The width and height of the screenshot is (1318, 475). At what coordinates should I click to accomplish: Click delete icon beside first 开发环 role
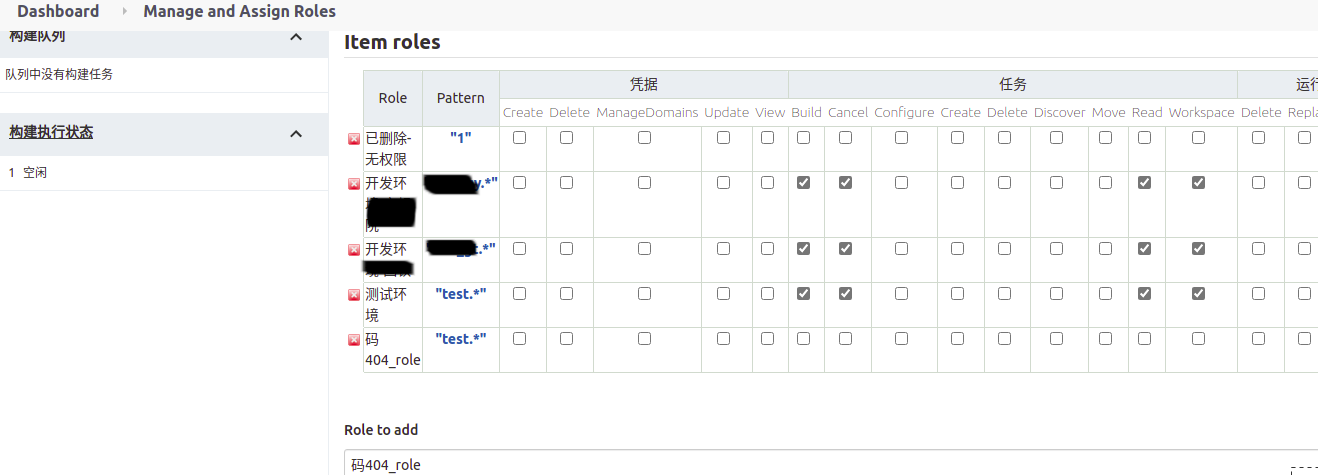(x=353, y=184)
